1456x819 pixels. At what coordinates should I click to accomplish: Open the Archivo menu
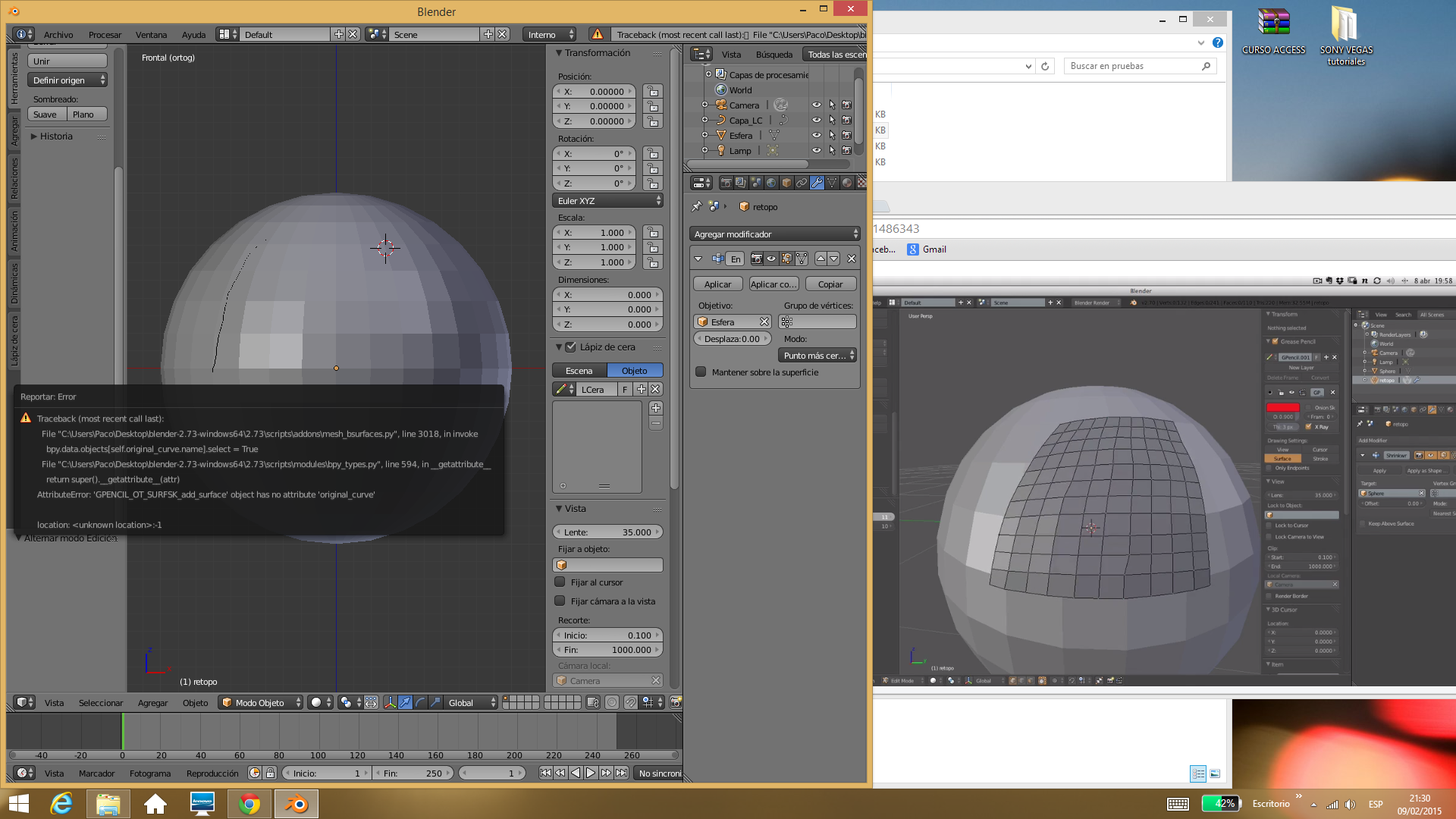click(x=58, y=35)
